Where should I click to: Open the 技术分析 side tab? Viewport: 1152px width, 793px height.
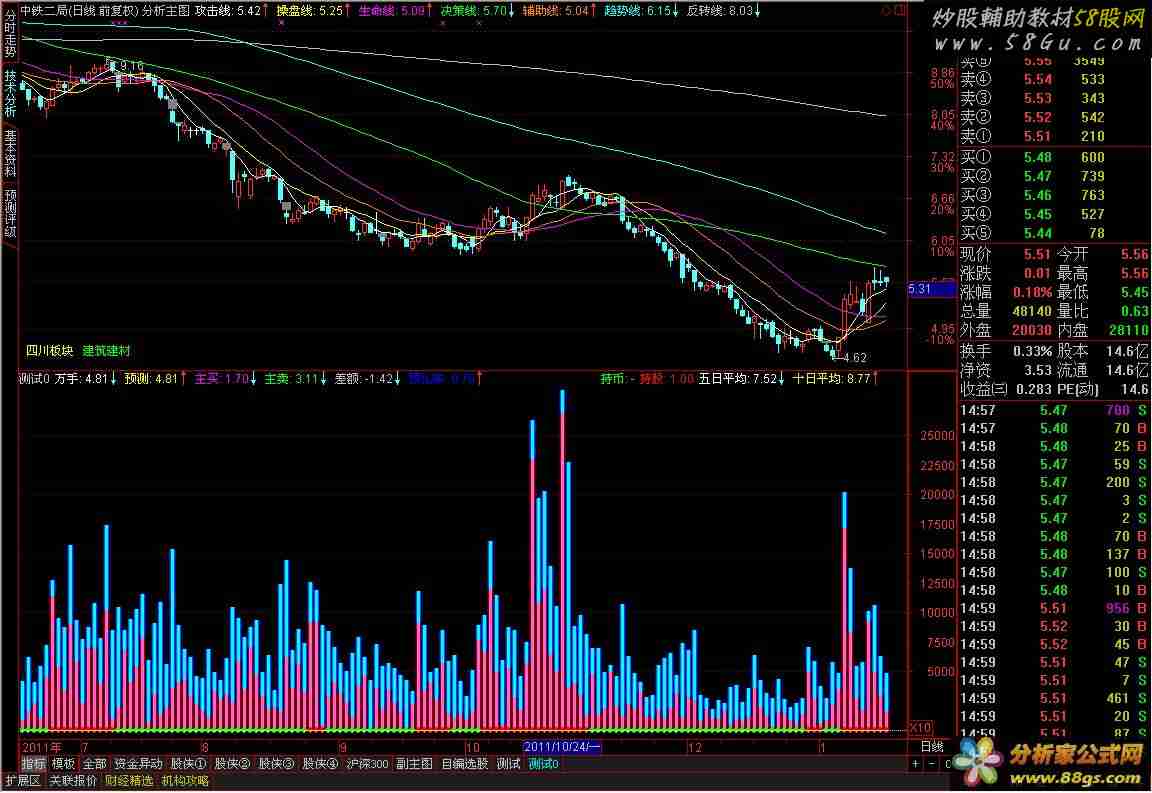click(10, 93)
